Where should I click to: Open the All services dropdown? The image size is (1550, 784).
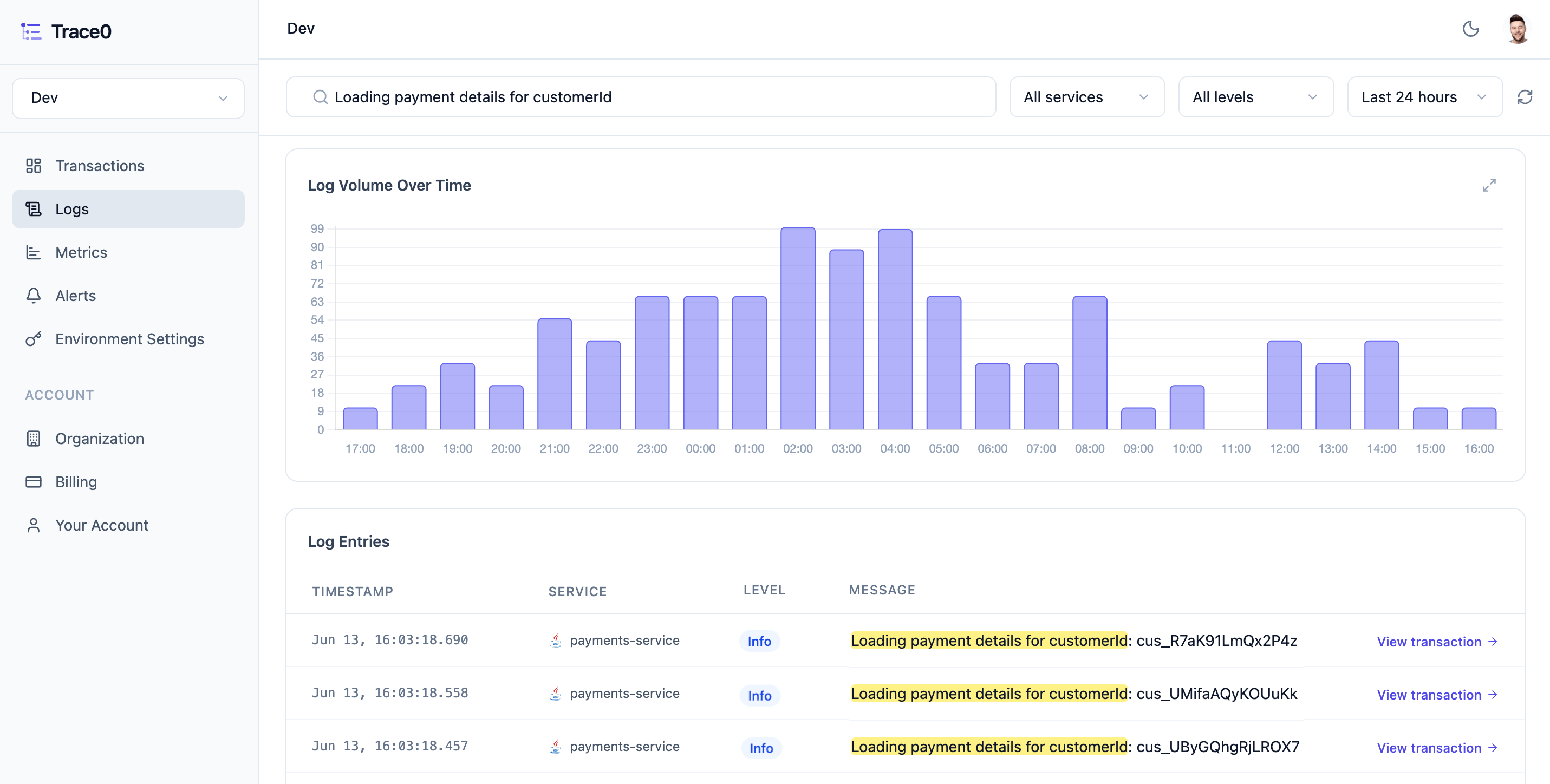click(1087, 97)
